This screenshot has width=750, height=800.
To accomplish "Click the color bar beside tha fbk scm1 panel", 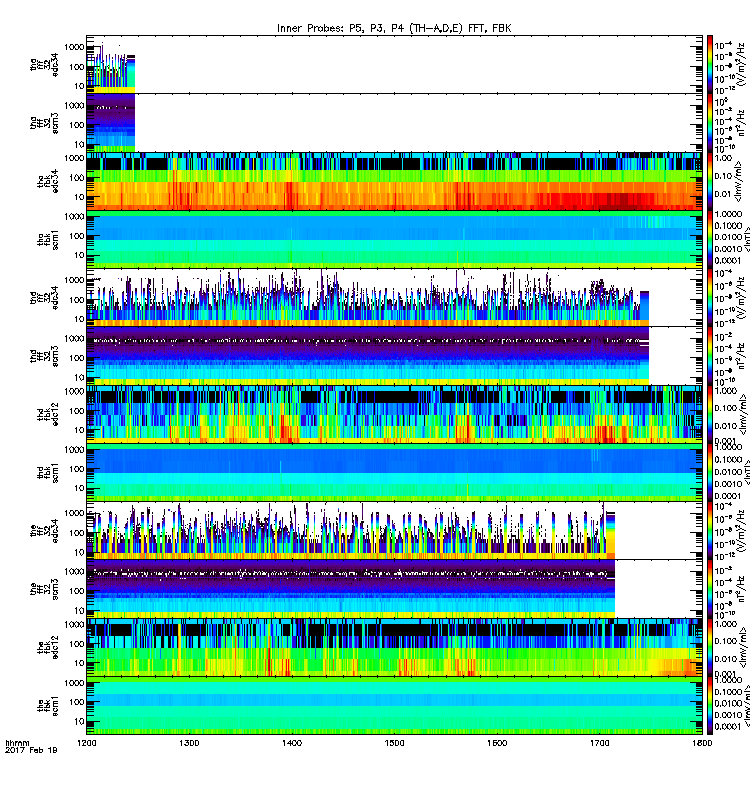I will click(x=710, y=239).
